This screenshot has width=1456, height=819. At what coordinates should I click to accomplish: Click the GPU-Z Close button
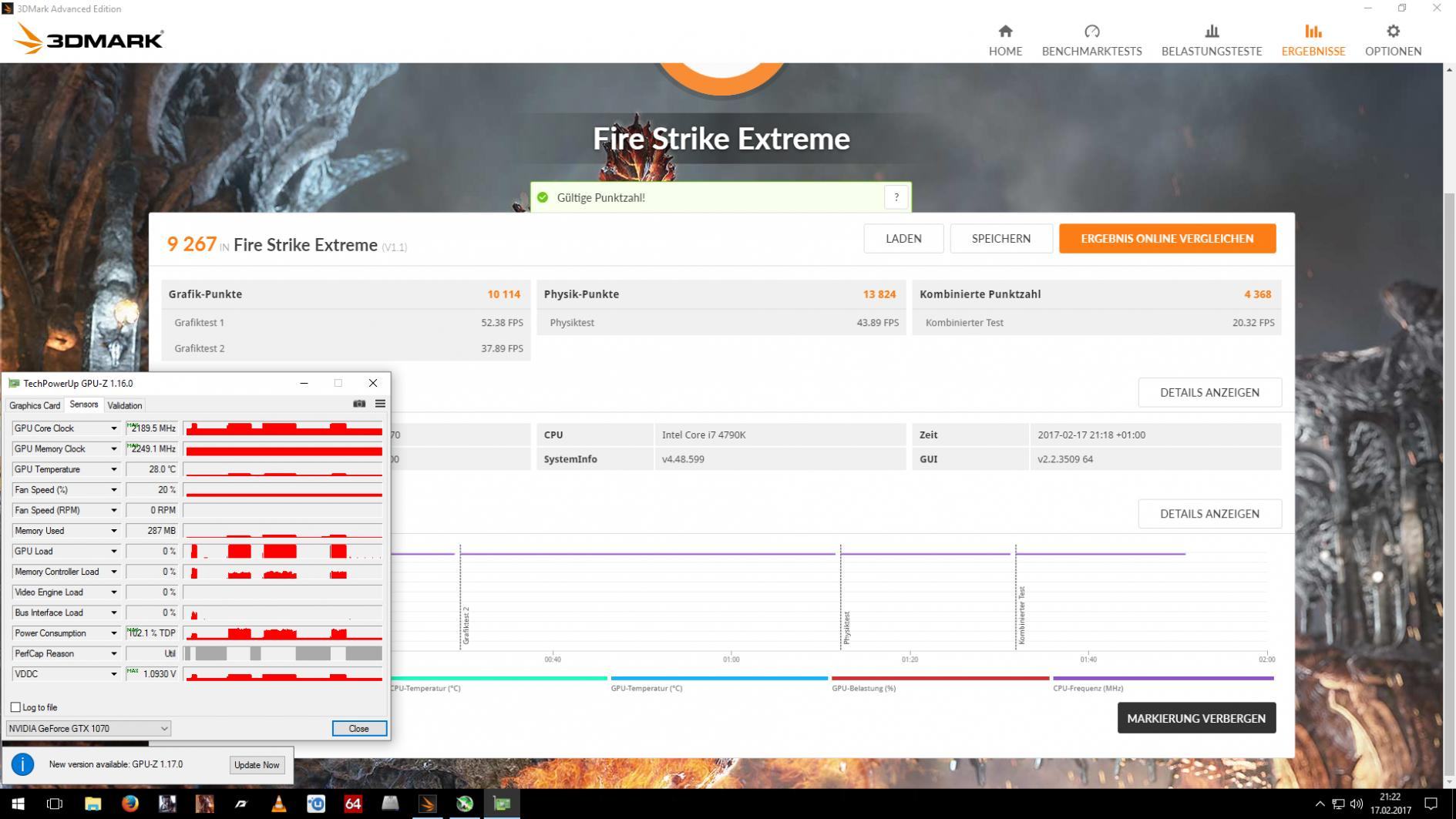pos(358,729)
